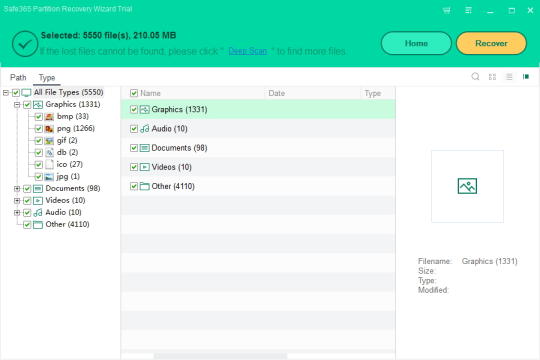This screenshot has height=360, width=540.
Task: Uncheck Graphics (1331) checkbox in tree
Action: (x=27, y=105)
